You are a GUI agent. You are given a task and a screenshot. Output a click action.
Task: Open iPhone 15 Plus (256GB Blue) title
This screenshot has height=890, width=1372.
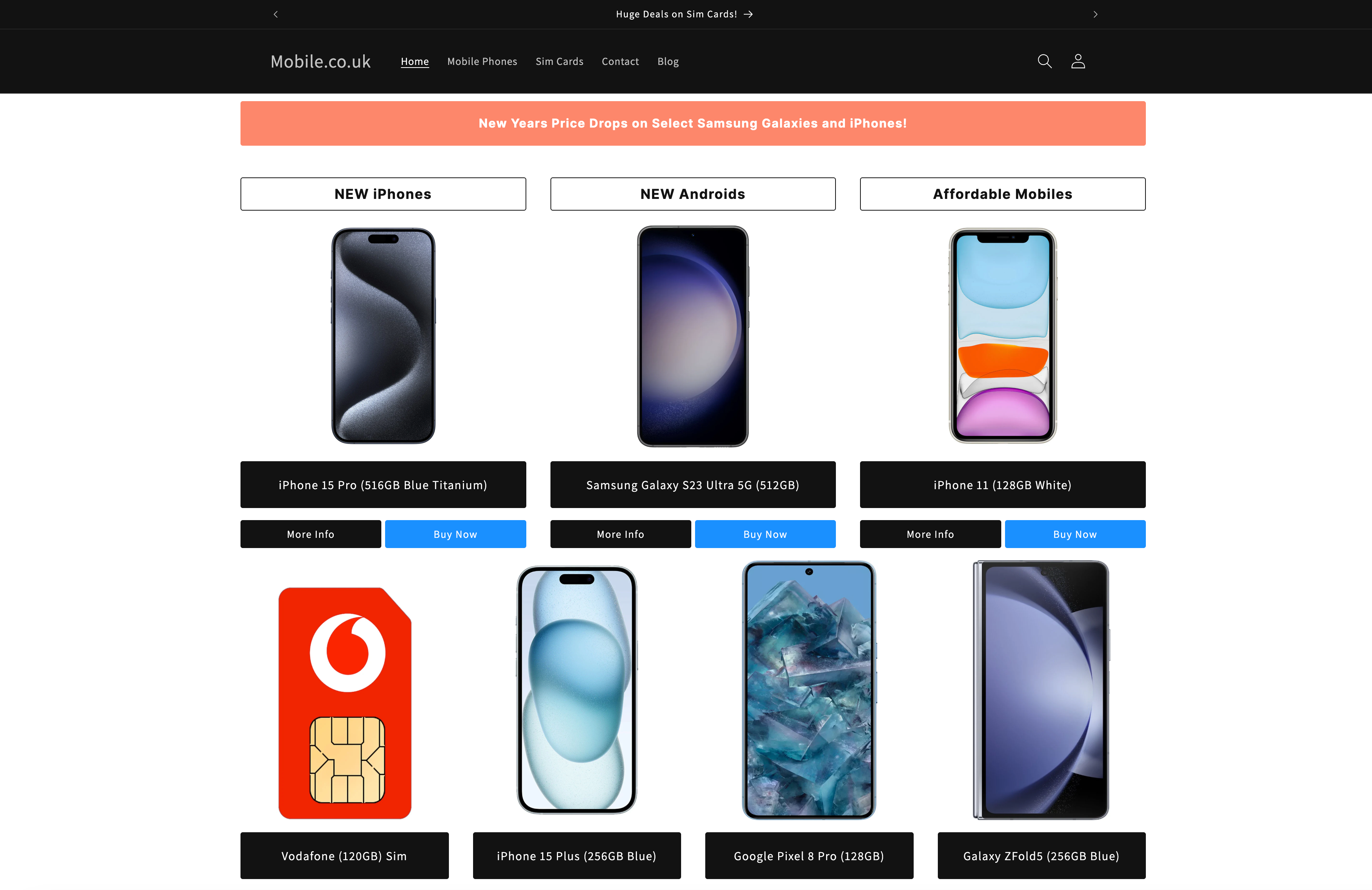tap(577, 856)
